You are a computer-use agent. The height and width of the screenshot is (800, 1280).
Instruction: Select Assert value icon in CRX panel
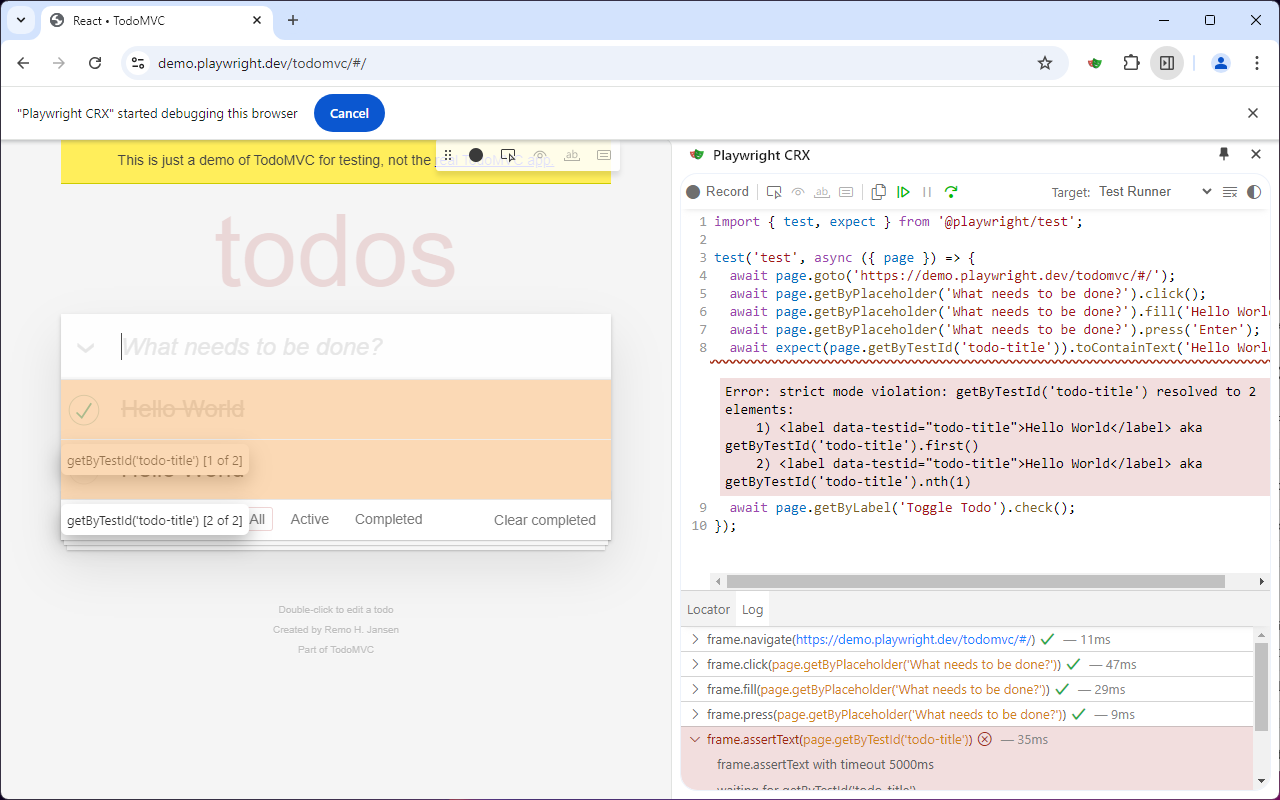[x=846, y=192]
